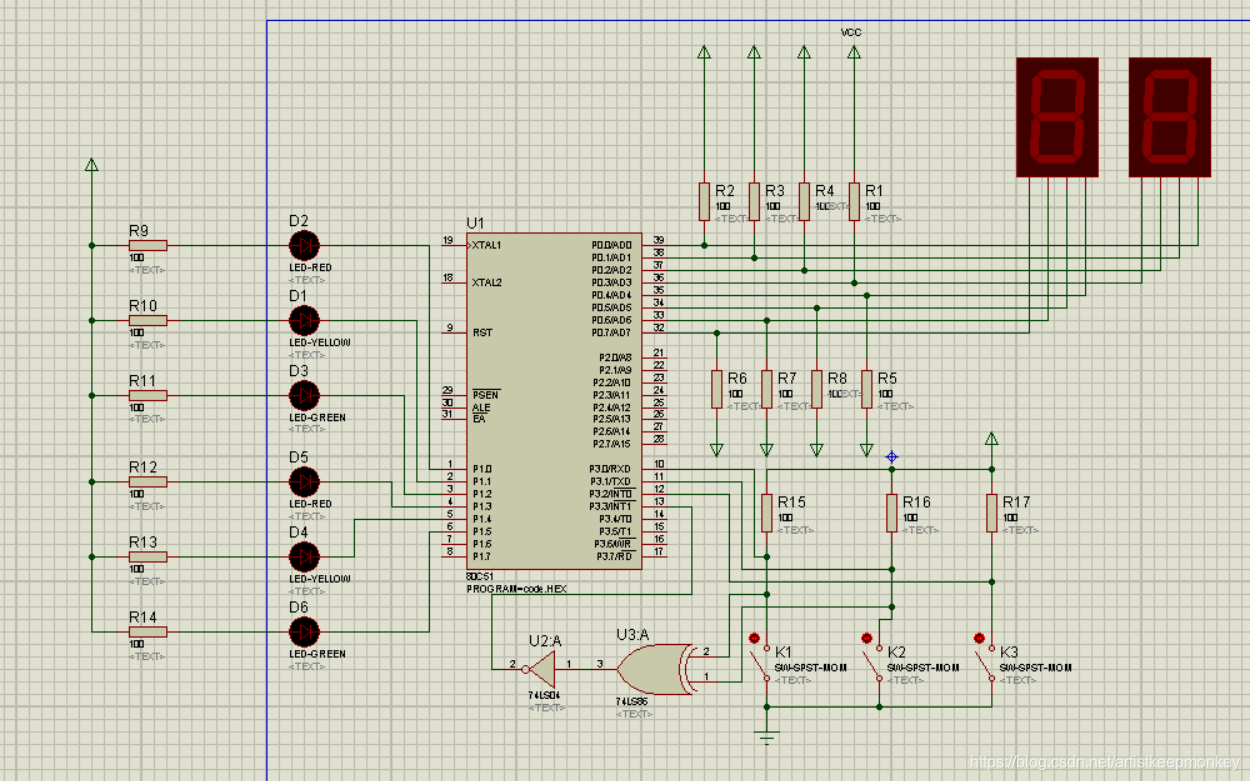
Task: Select resistor R7 body
Action: pos(767,389)
